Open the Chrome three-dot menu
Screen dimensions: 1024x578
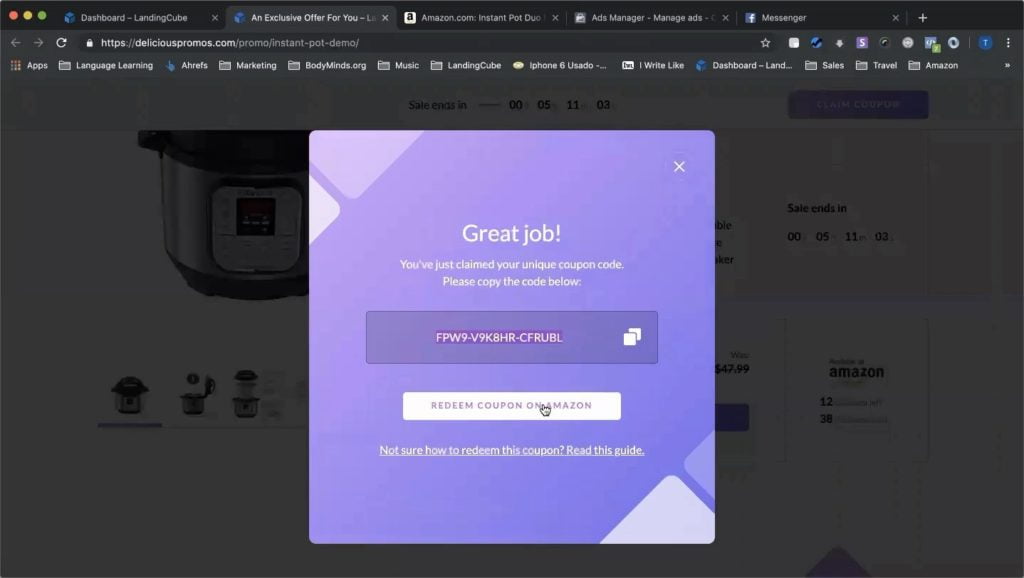point(1008,42)
